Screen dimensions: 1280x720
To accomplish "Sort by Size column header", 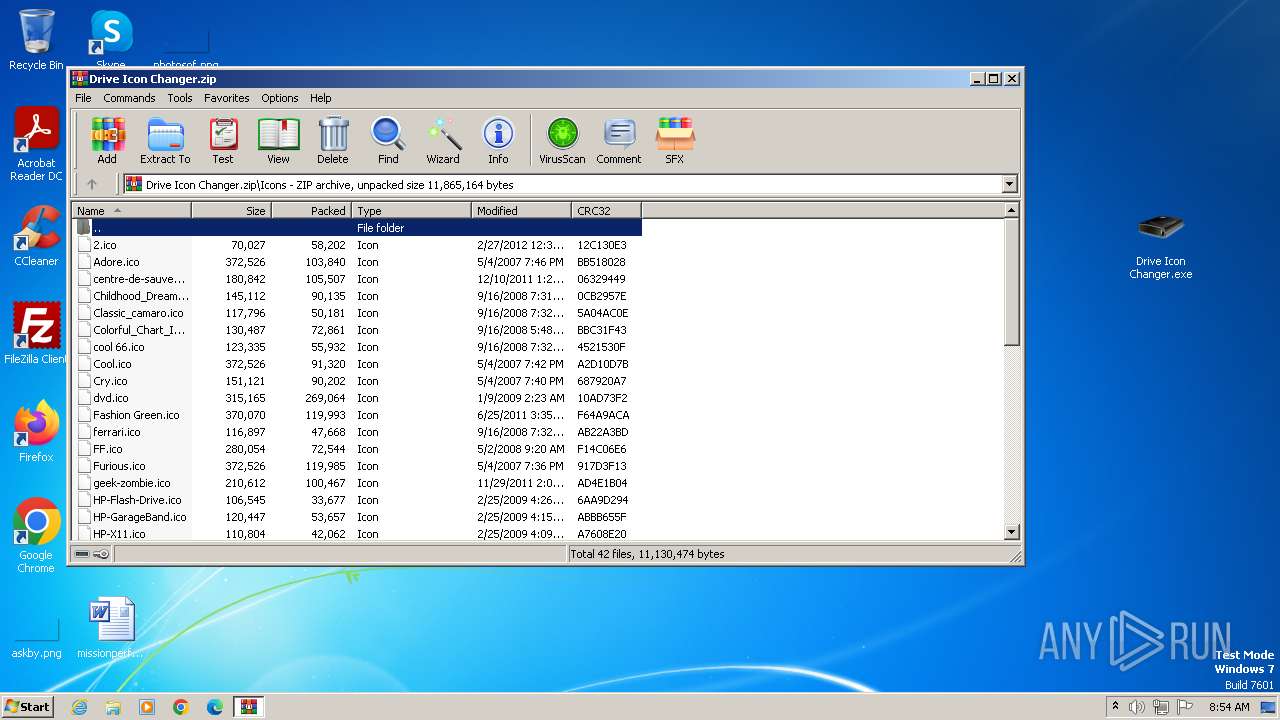I will pos(231,210).
